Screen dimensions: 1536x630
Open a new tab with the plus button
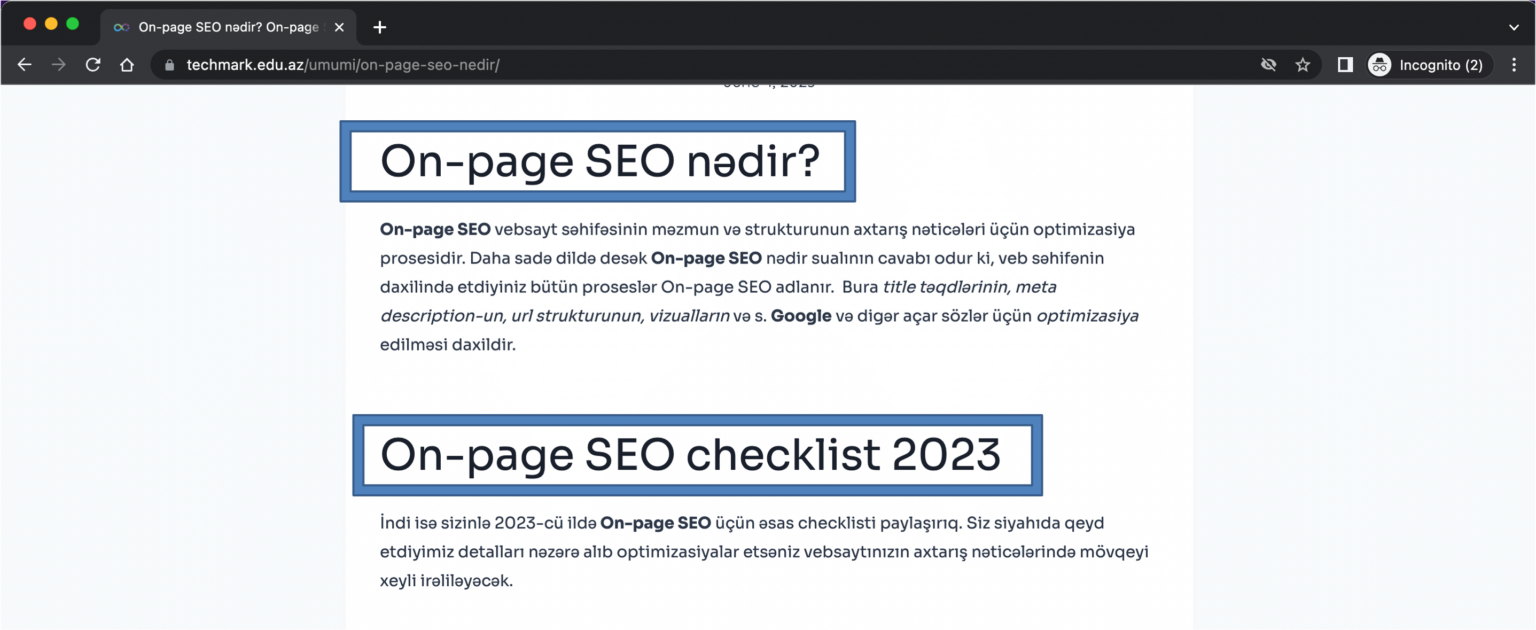point(379,27)
